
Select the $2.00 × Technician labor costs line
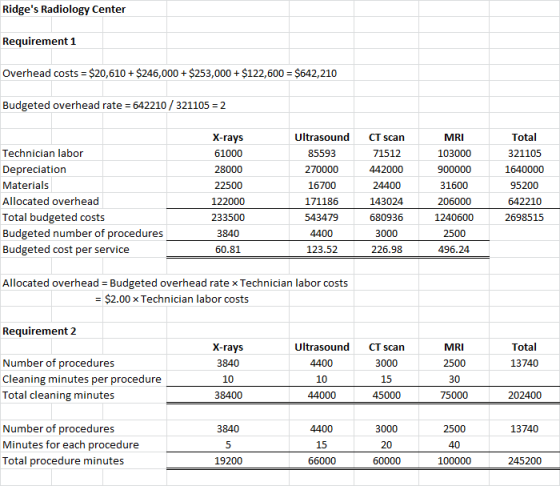(172, 300)
